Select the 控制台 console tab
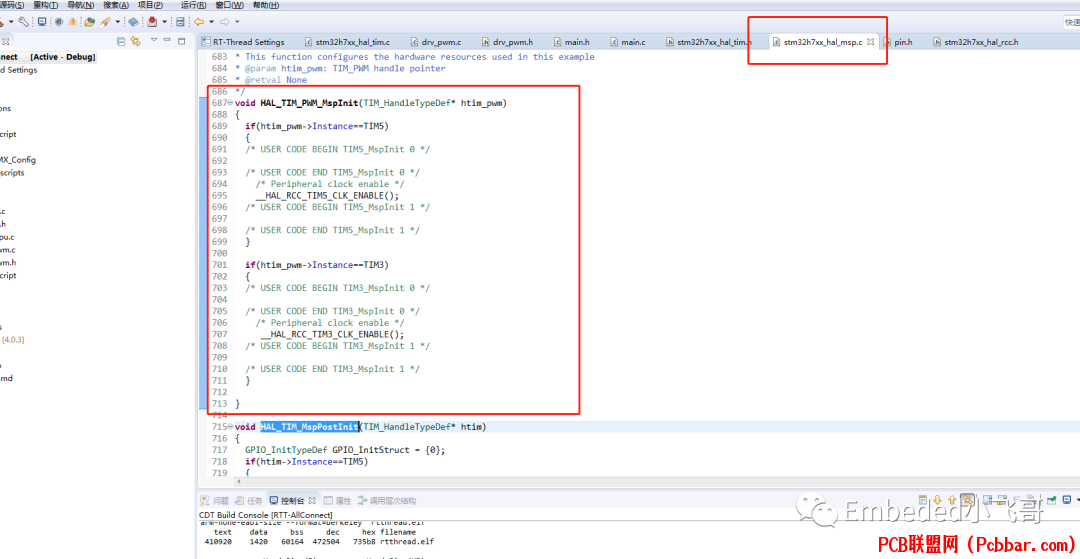Viewport: 1080px width, 559px height. 292,500
